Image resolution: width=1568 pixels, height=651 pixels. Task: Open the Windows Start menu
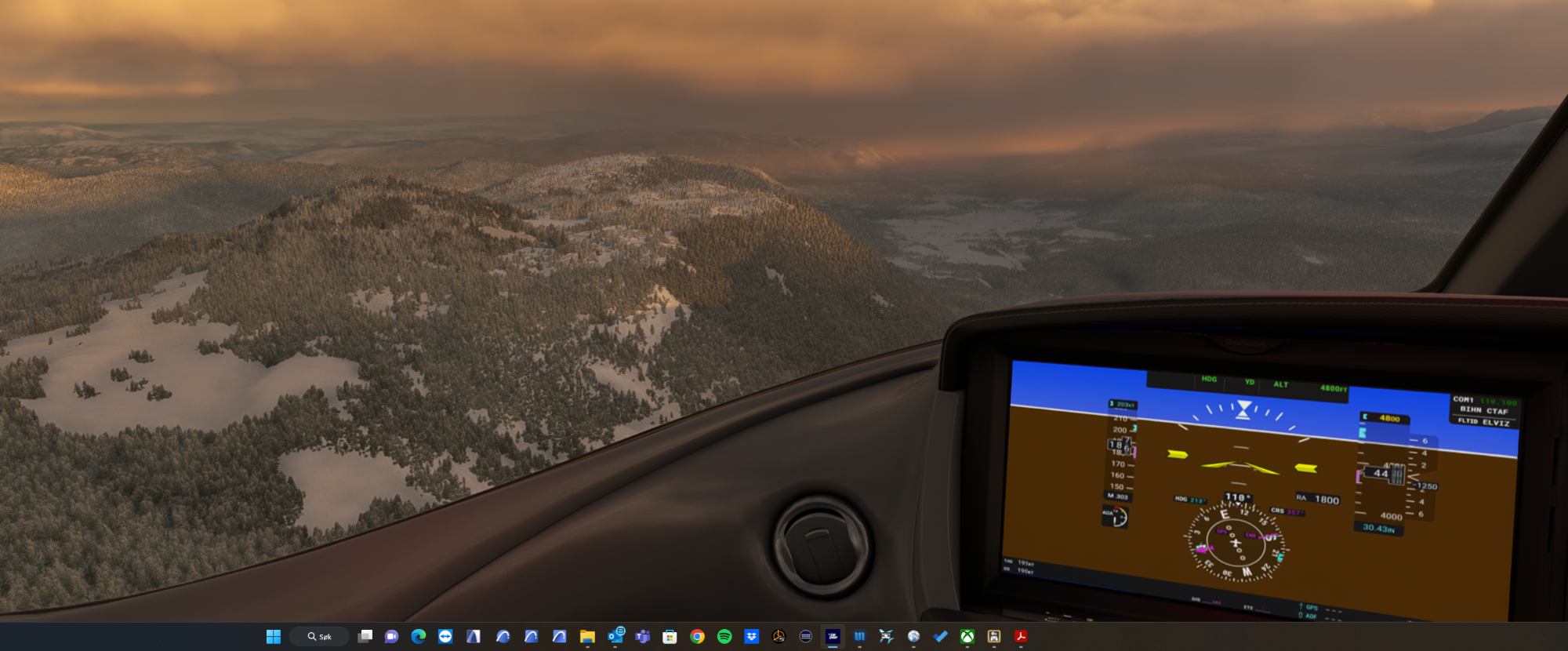[x=273, y=637]
